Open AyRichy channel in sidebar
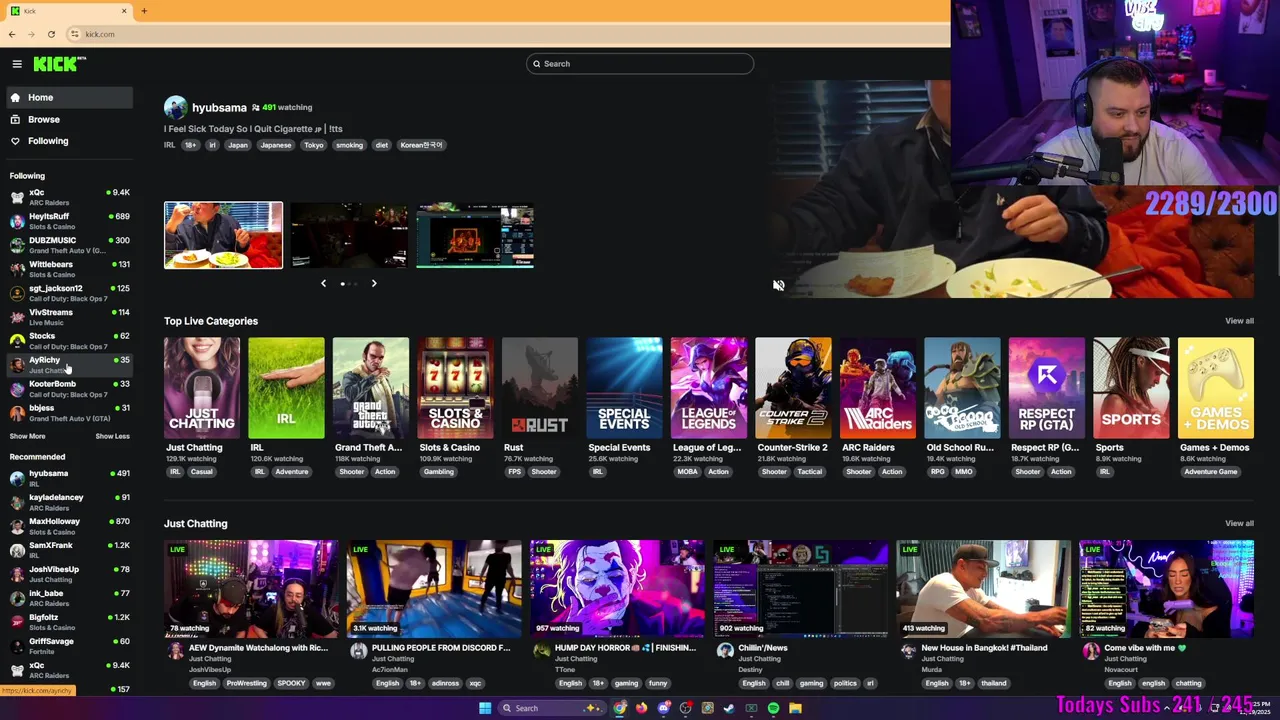1280x720 pixels. pyautogui.click(x=68, y=365)
